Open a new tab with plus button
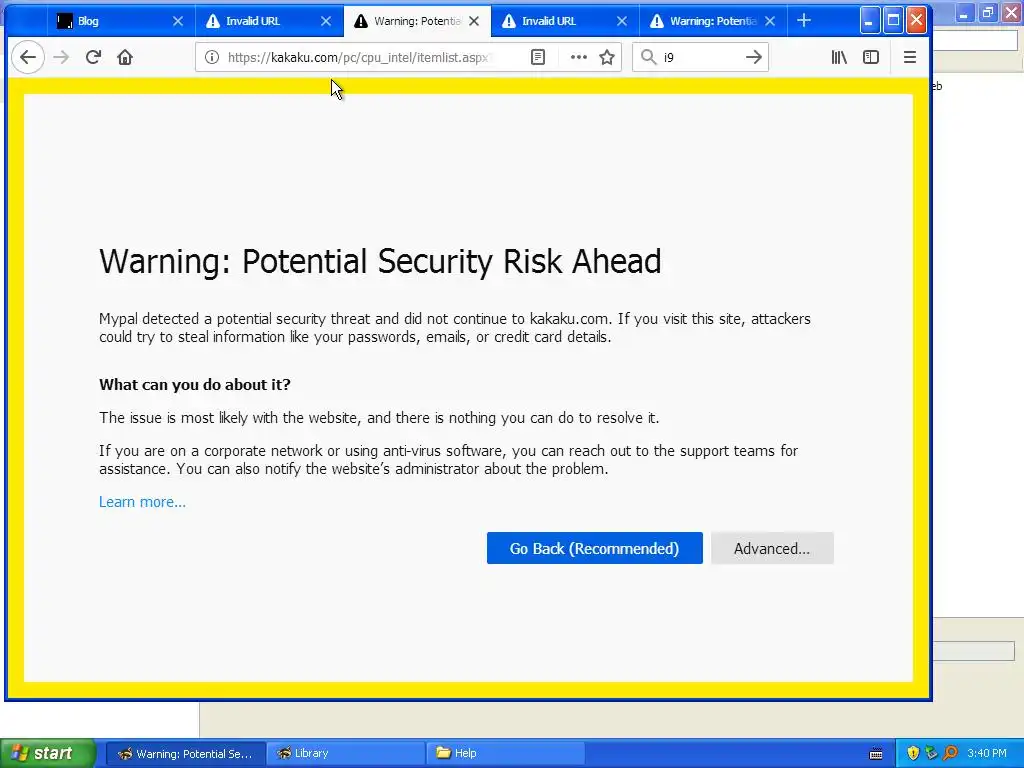This screenshot has height=768, width=1024. [804, 21]
